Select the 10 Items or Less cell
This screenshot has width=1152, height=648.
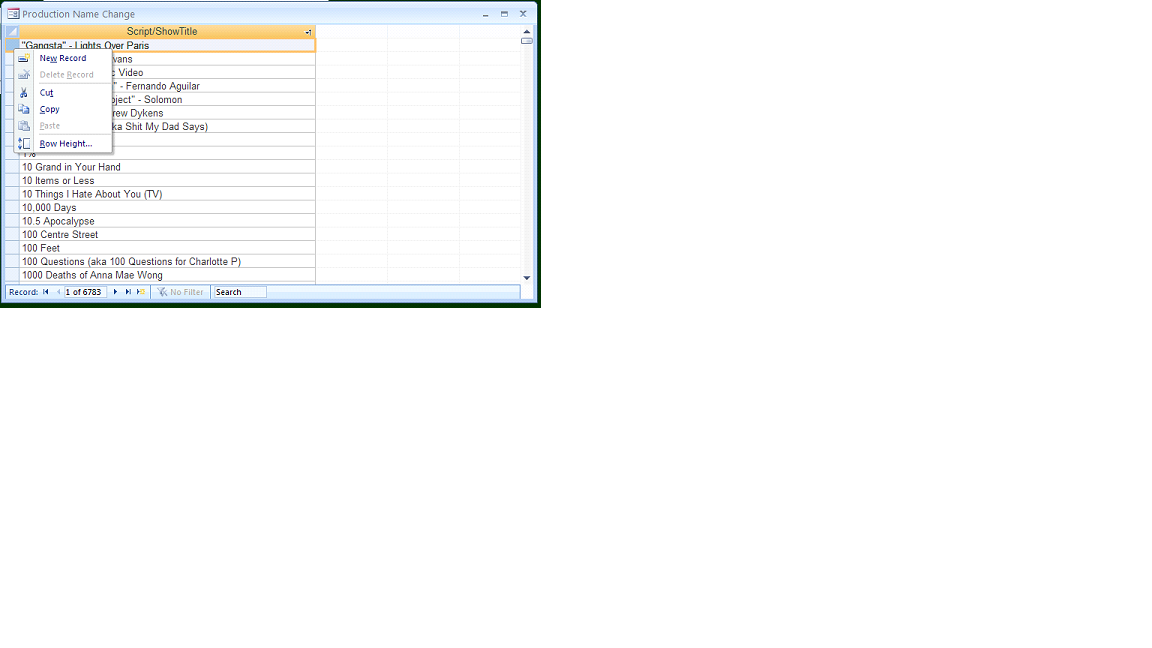tap(168, 181)
